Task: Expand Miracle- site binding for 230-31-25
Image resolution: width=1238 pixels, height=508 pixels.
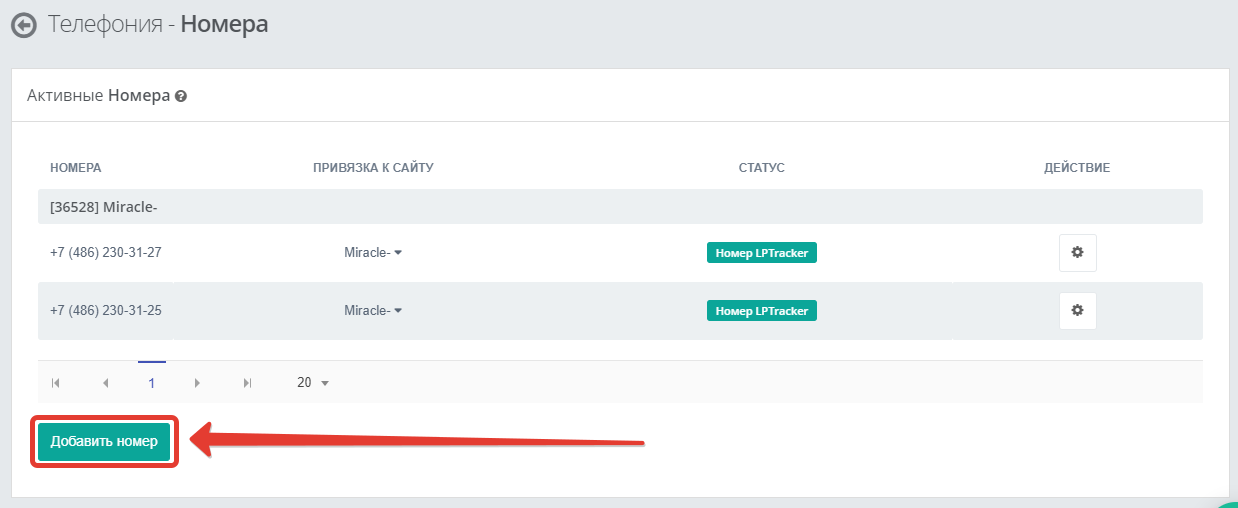Action: click(x=373, y=311)
